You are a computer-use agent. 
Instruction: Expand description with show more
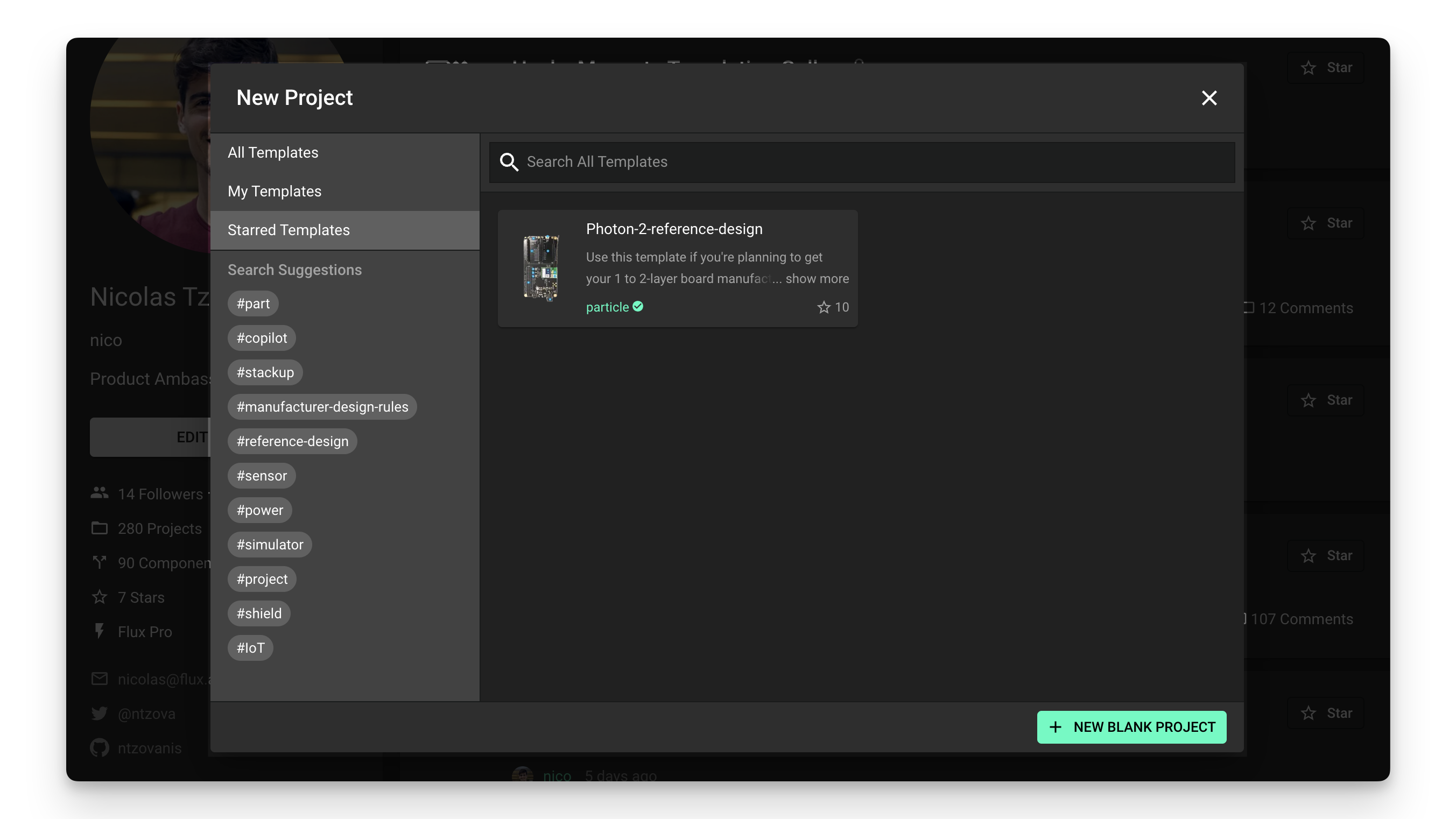tap(817, 279)
